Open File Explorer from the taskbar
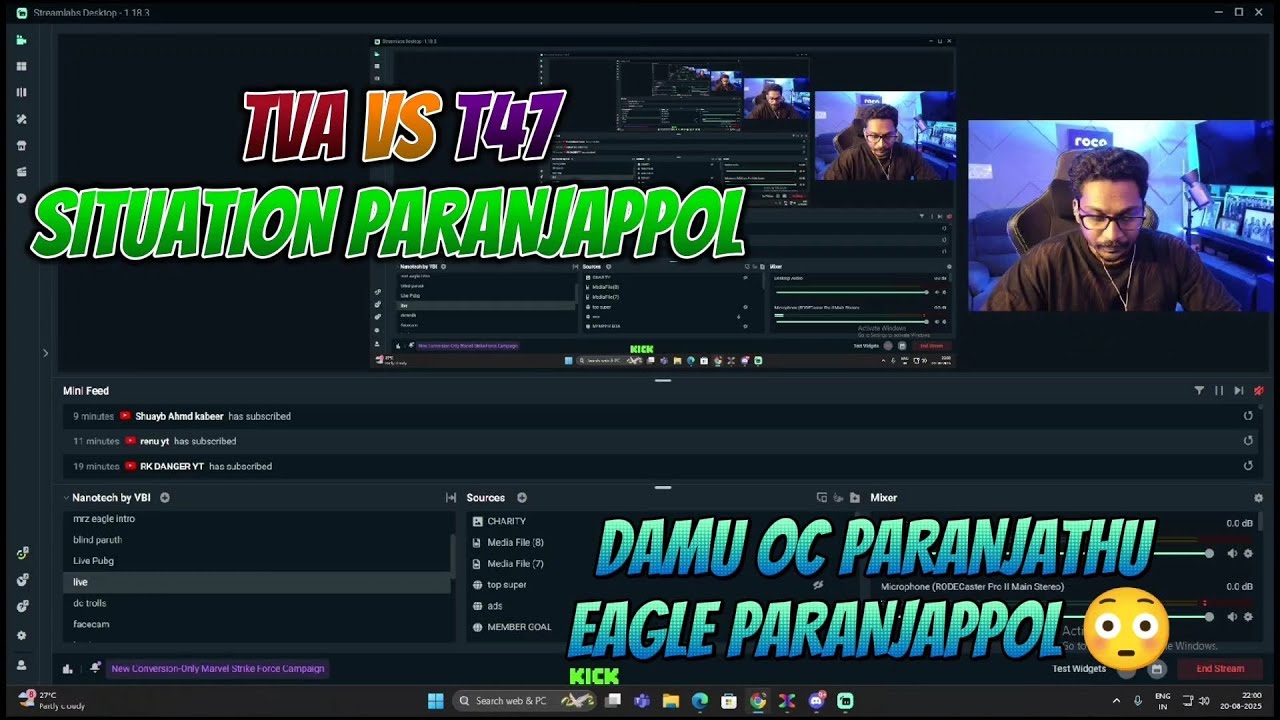 pos(670,701)
